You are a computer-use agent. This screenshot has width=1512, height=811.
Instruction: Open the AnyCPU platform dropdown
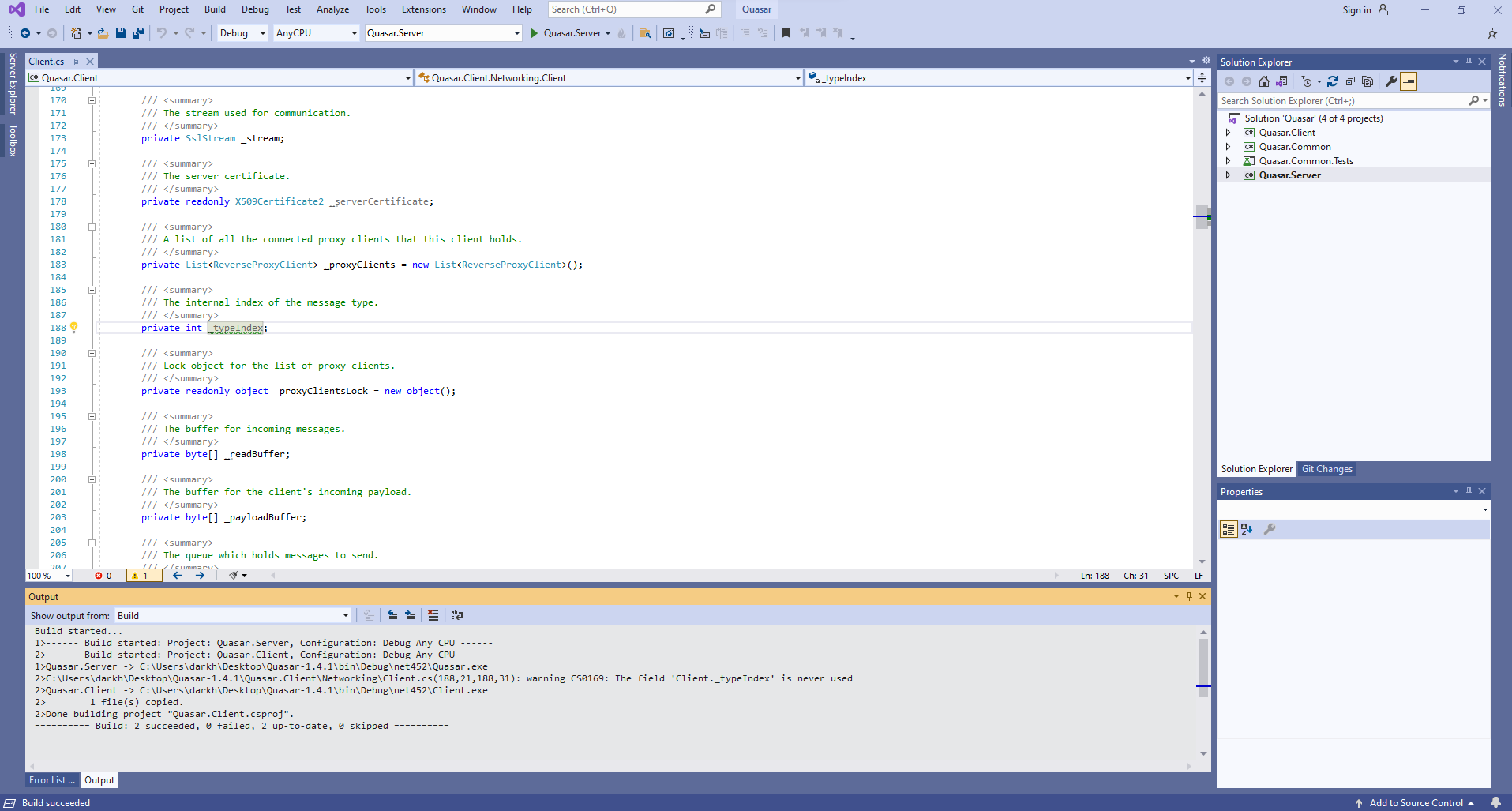[x=352, y=33]
